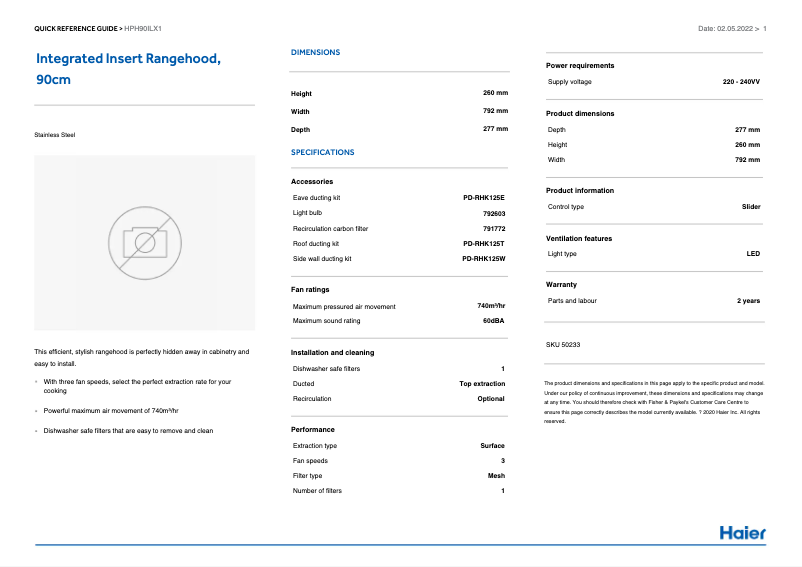
Task: Click the Control type Slider value
Action: 750,207
